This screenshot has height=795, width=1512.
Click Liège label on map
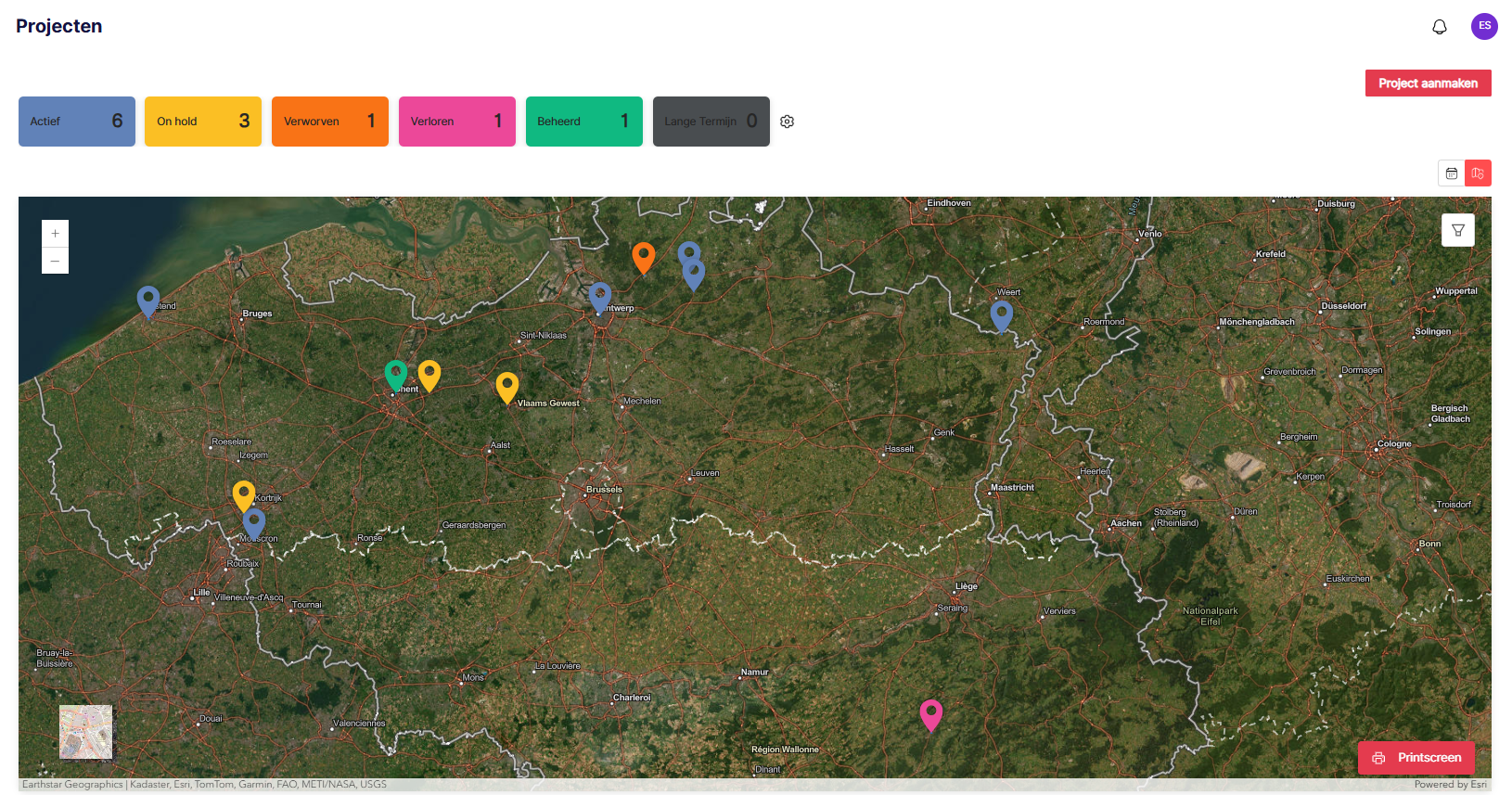(x=967, y=586)
